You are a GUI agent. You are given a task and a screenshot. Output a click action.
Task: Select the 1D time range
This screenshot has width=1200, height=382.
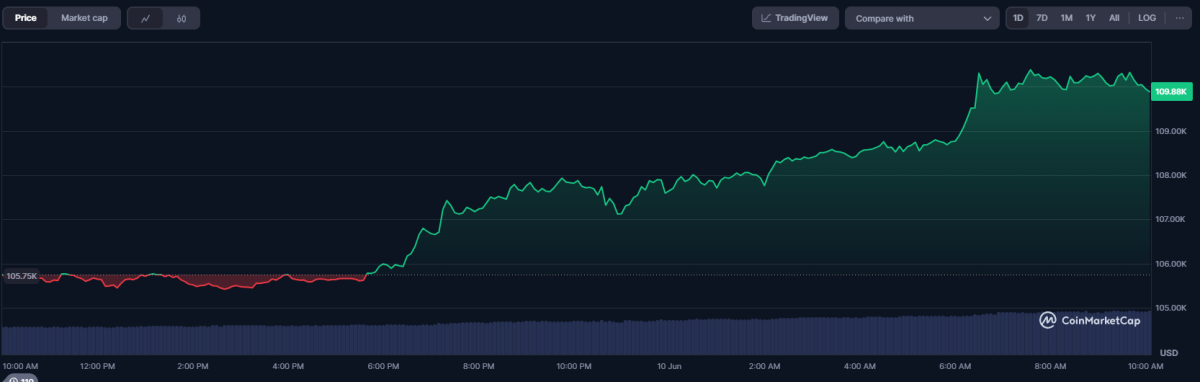pyautogui.click(x=1018, y=18)
